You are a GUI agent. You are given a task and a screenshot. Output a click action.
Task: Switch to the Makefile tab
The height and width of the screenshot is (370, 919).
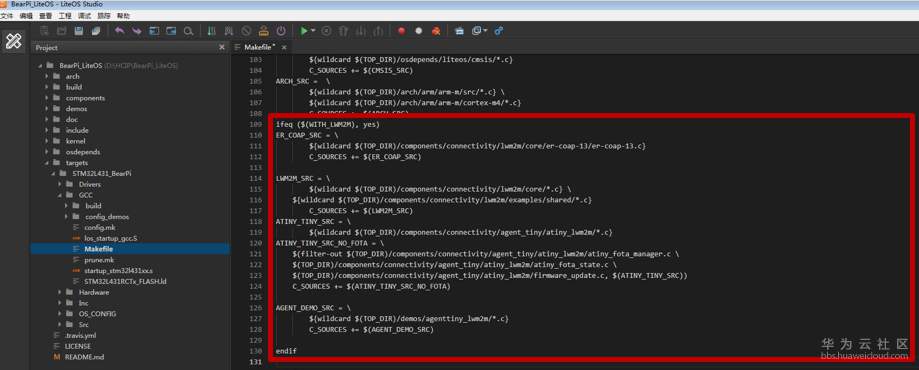pyautogui.click(x=260, y=47)
